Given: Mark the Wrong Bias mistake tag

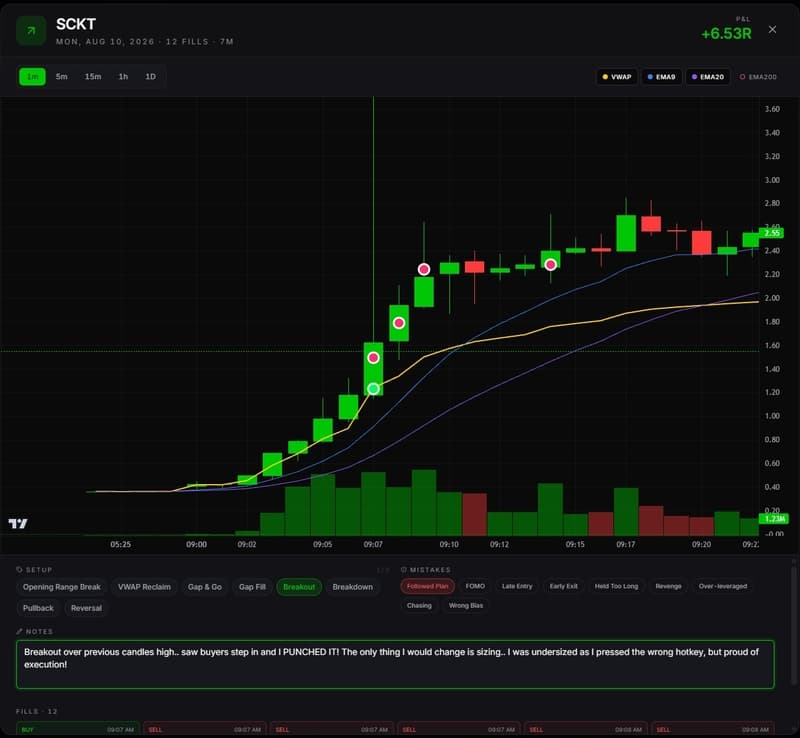Looking at the screenshot, I should [466, 605].
